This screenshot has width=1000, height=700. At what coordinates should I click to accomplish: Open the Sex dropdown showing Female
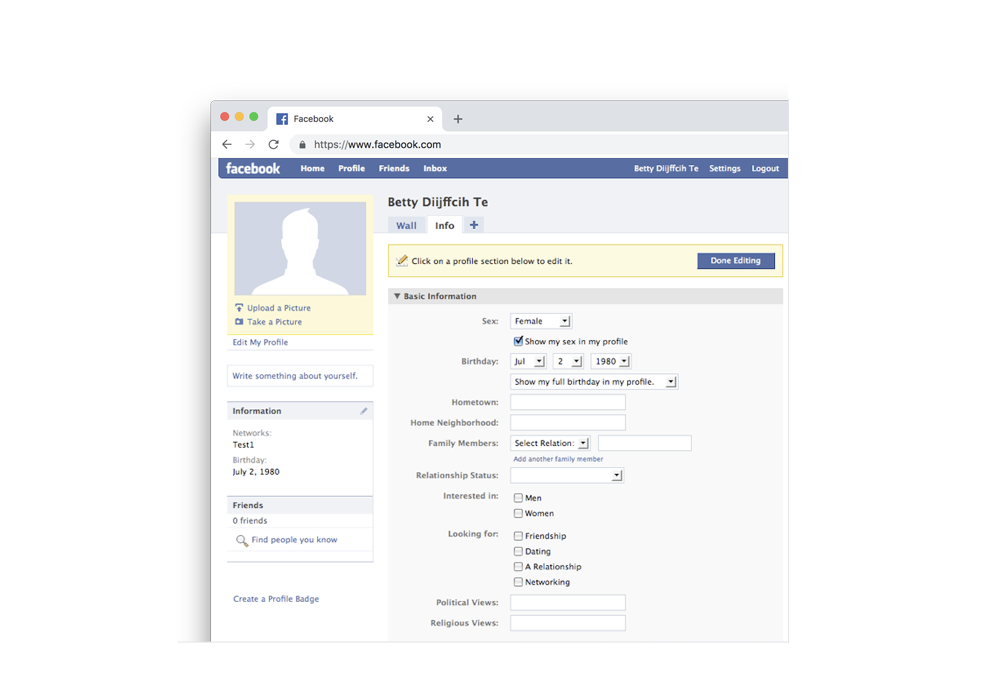point(541,321)
